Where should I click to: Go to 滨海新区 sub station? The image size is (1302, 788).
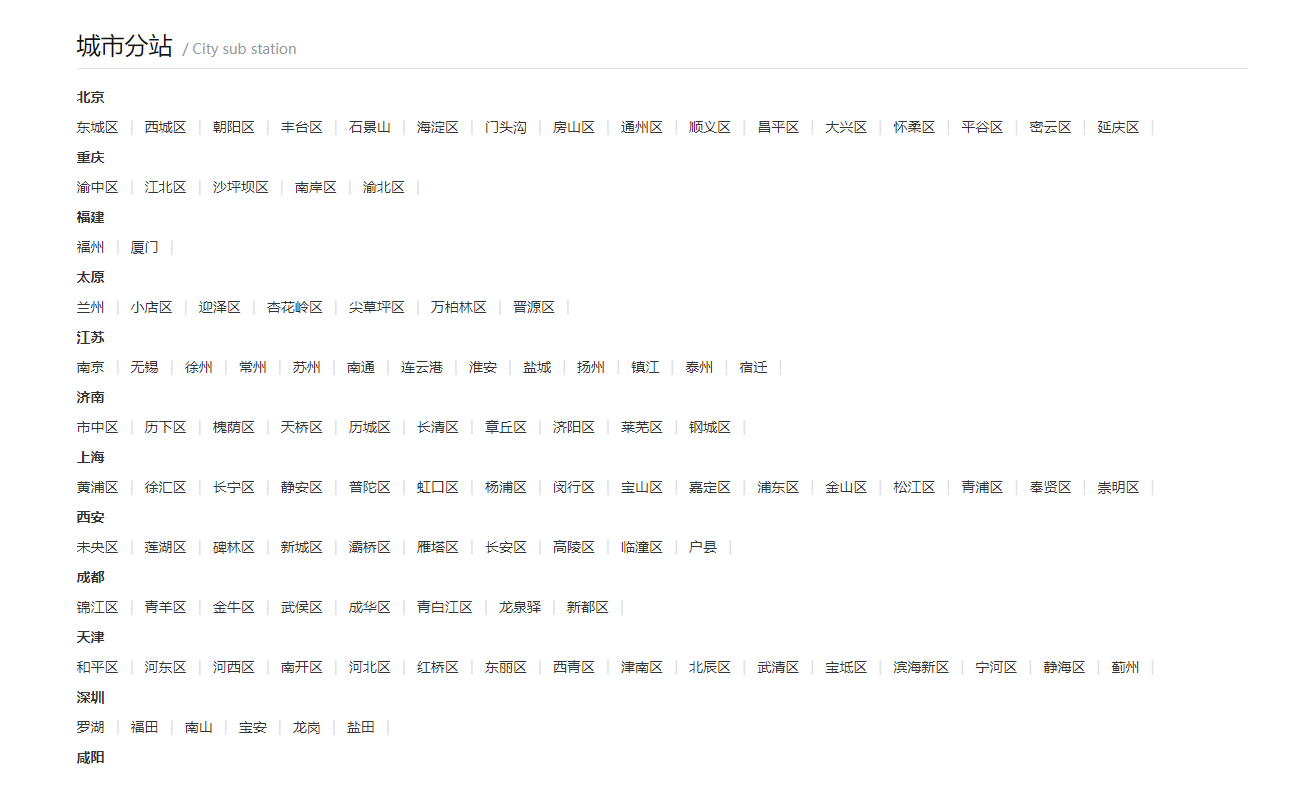pos(920,667)
